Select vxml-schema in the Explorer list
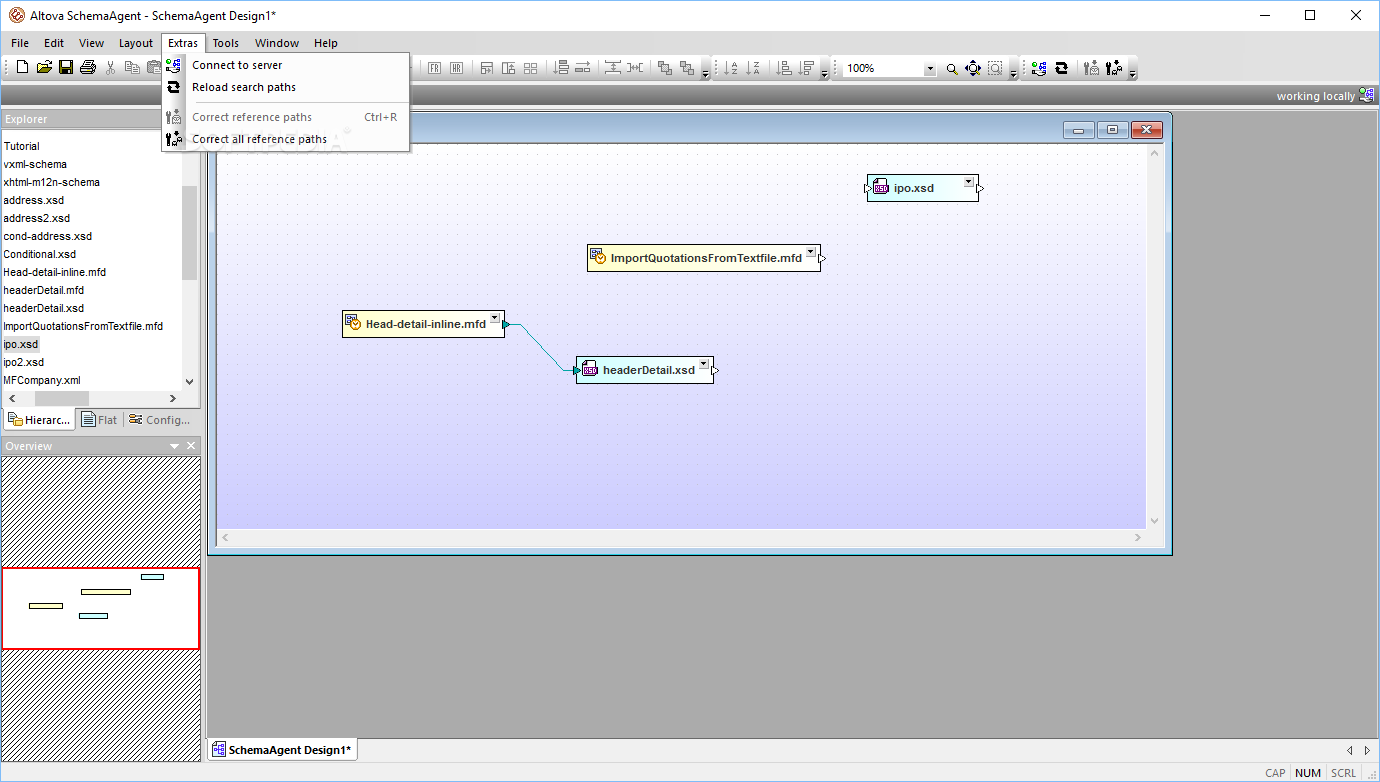Viewport: 1380px width, 782px height. pos(35,164)
